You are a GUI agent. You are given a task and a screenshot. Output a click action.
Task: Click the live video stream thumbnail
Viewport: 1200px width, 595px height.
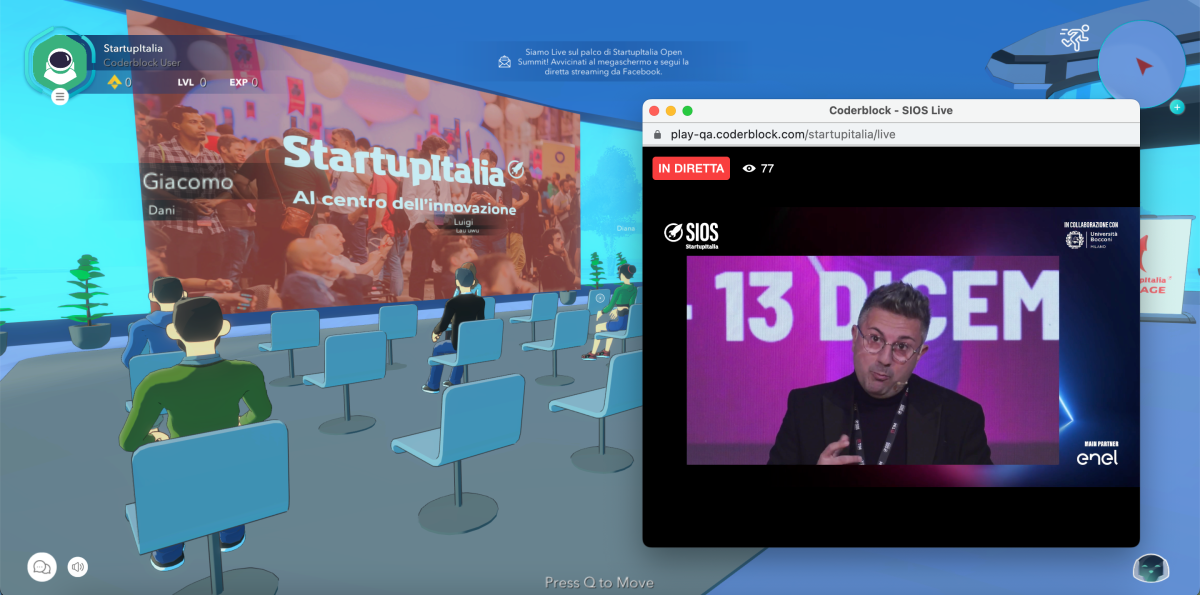coord(872,360)
